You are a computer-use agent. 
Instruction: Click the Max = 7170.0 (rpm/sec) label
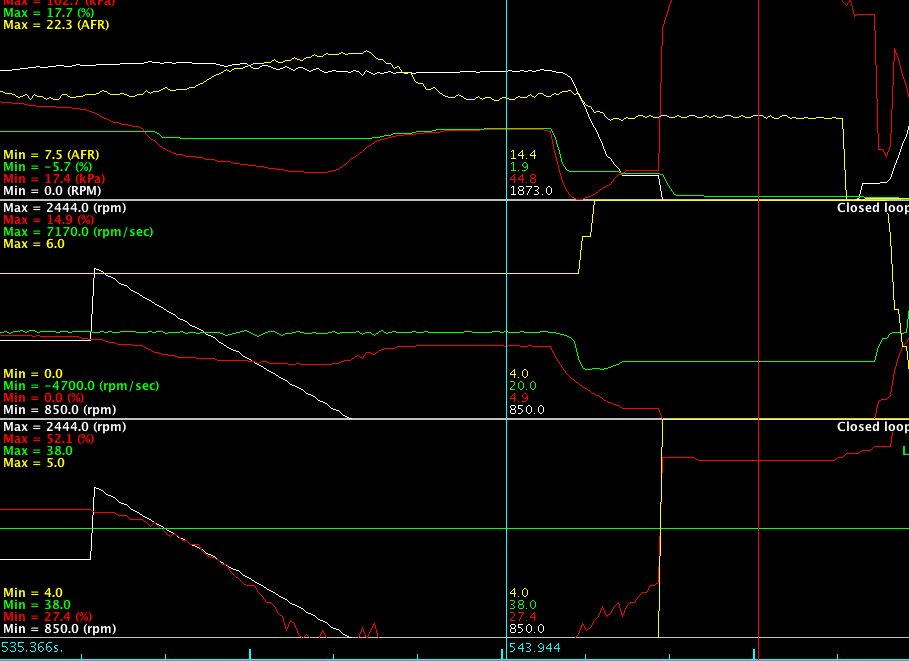(78, 231)
